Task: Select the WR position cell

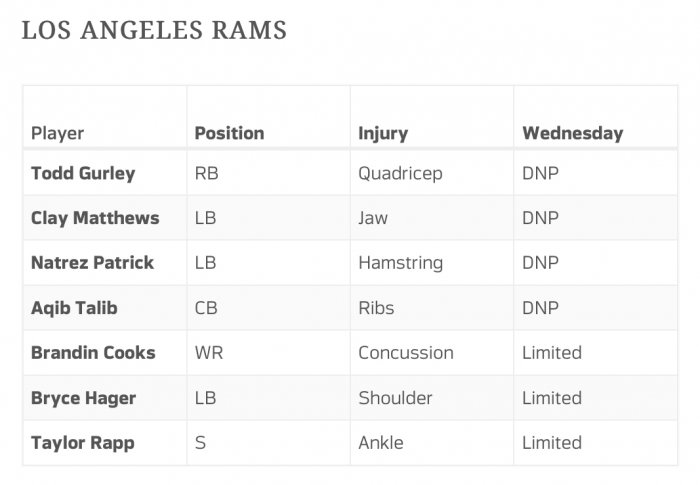Action: pos(208,353)
